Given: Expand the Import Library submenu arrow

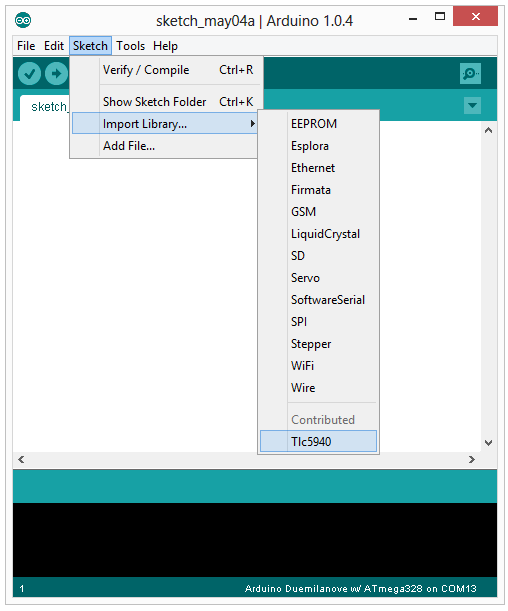Looking at the screenshot, I should (x=252, y=124).
